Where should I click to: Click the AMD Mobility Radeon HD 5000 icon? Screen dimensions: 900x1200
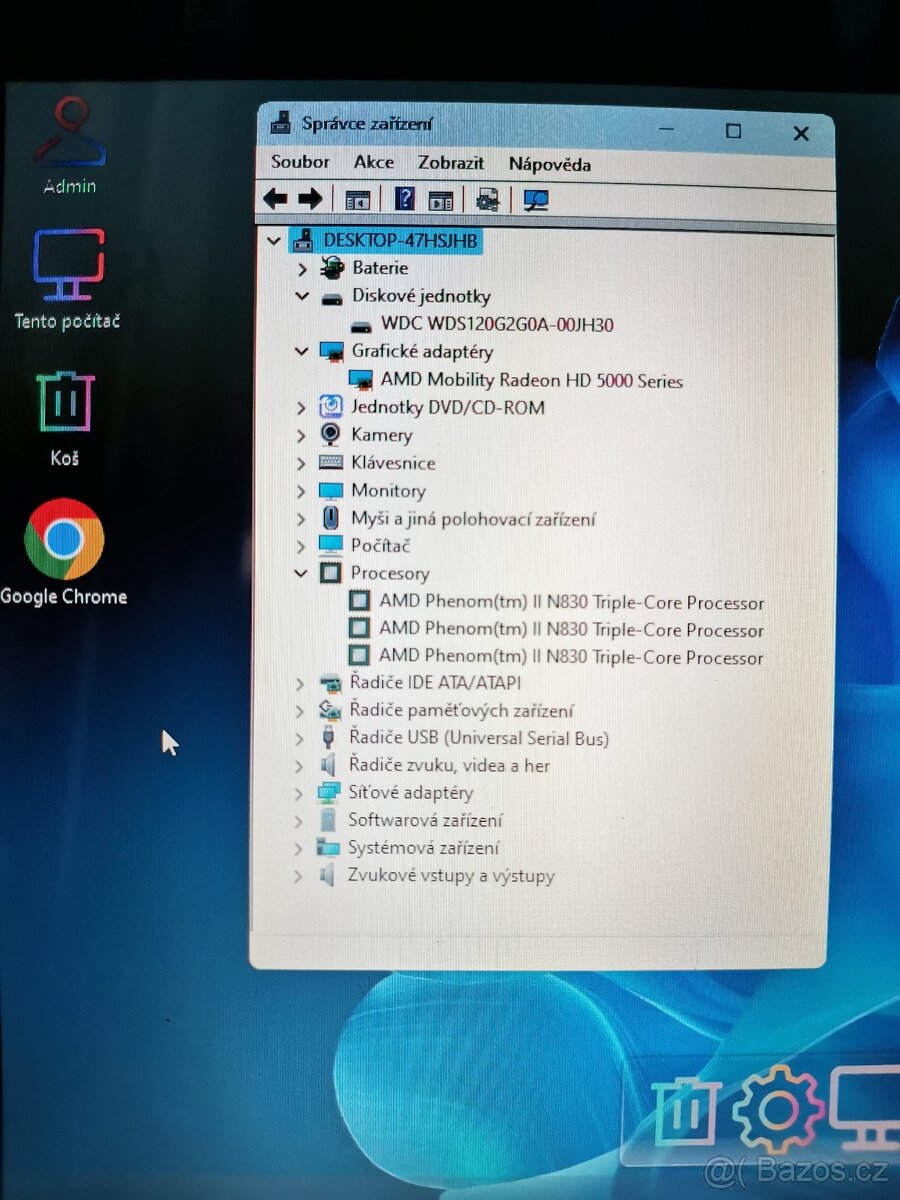[359, 379]
